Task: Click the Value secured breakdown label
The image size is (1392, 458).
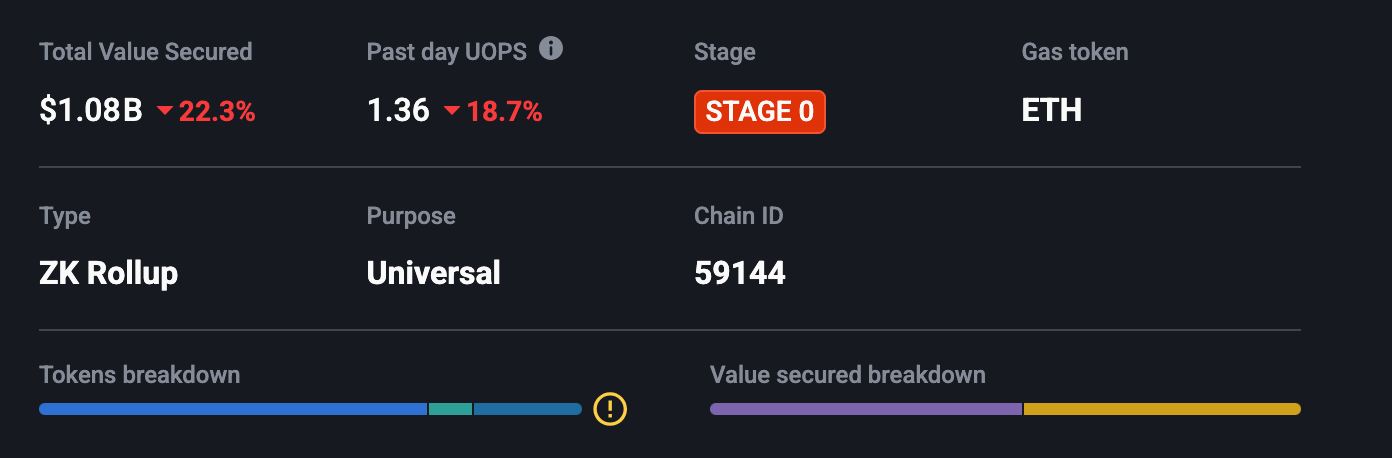Action: tap(847, 375)
